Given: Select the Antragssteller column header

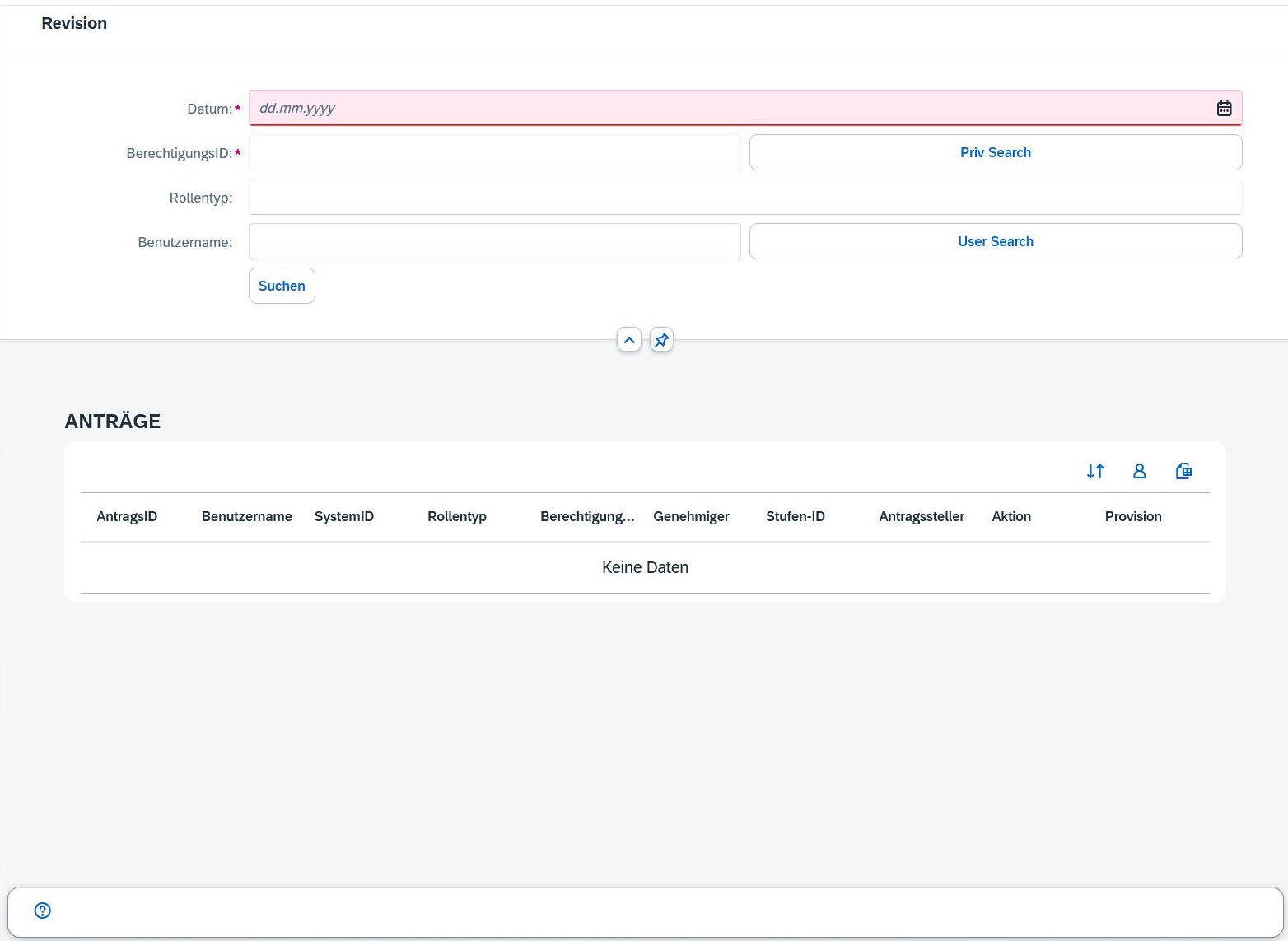Looking at the screenshot, I should 921,516.
